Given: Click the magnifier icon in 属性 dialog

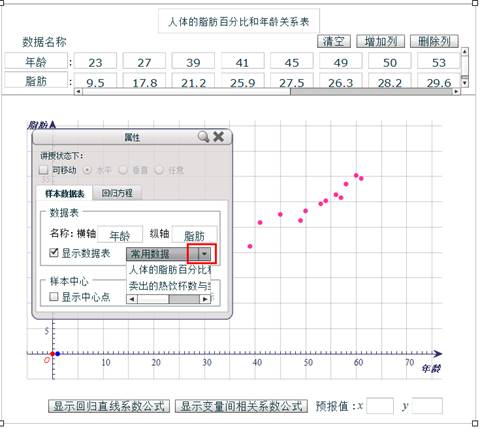Looking at the screenshot, I should click(x=203, y=137).
